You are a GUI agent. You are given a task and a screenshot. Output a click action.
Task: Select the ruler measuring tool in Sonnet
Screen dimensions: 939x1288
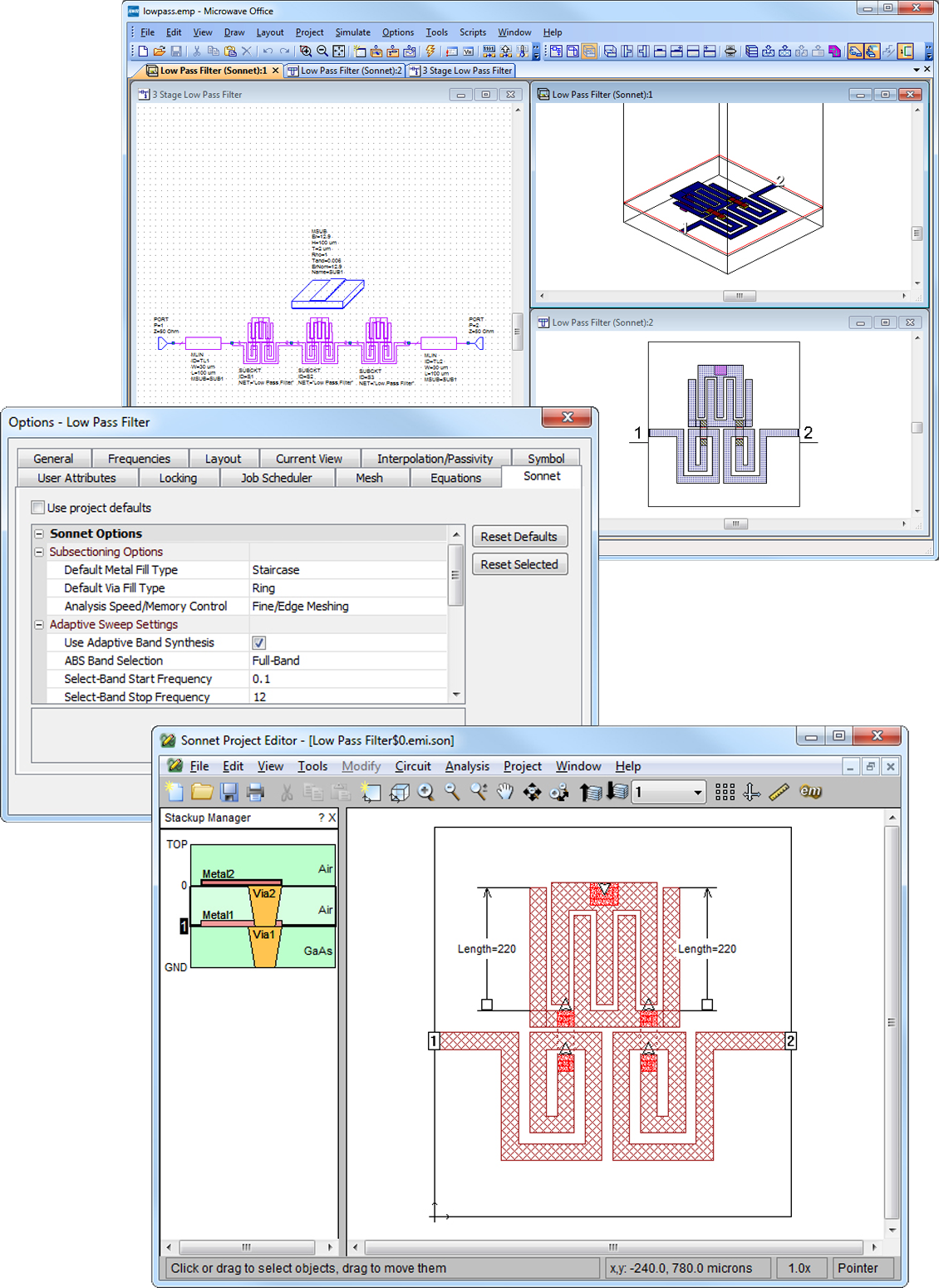[779, 792]
